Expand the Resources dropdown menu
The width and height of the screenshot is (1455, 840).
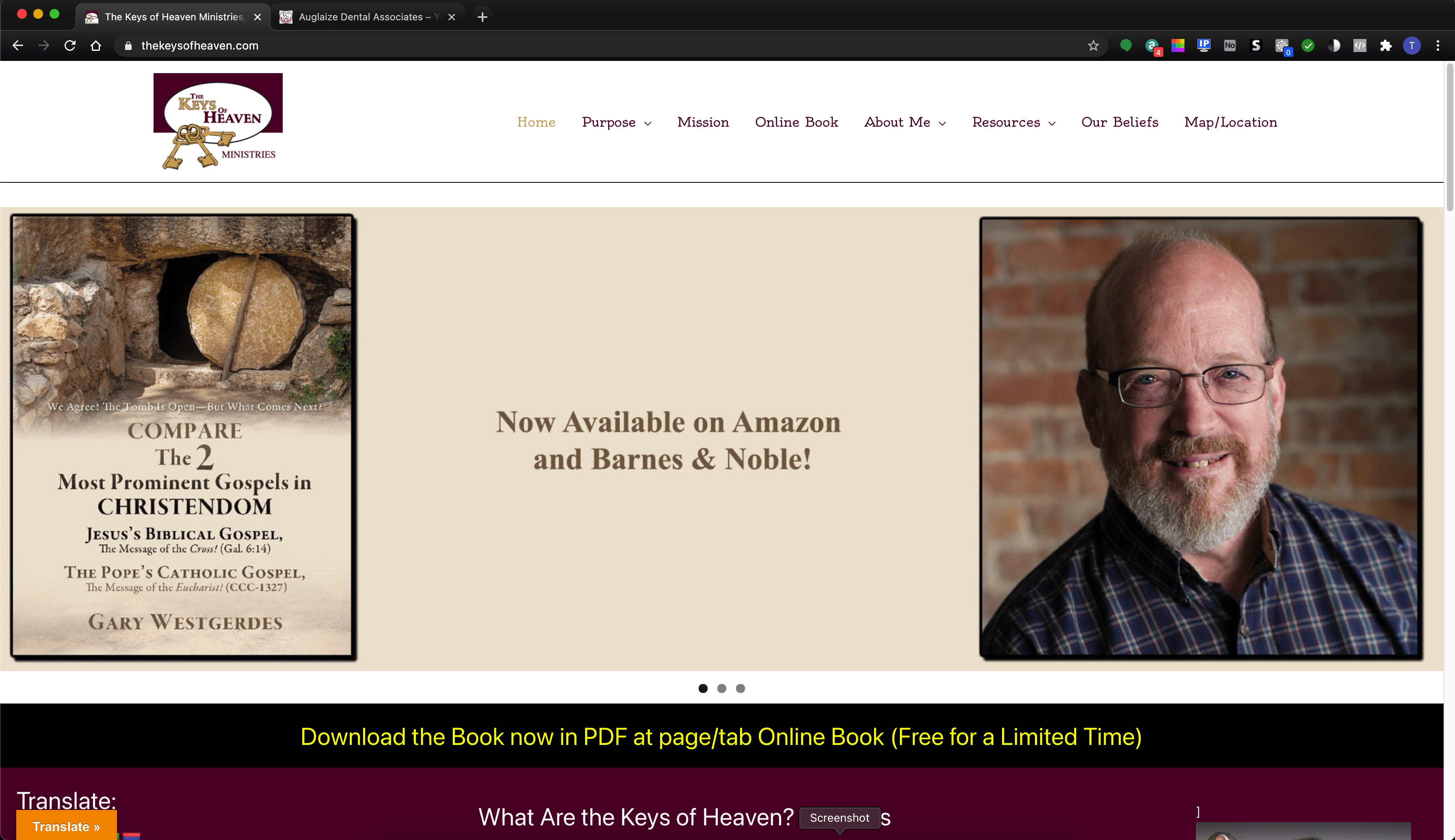coord(1013,122)
